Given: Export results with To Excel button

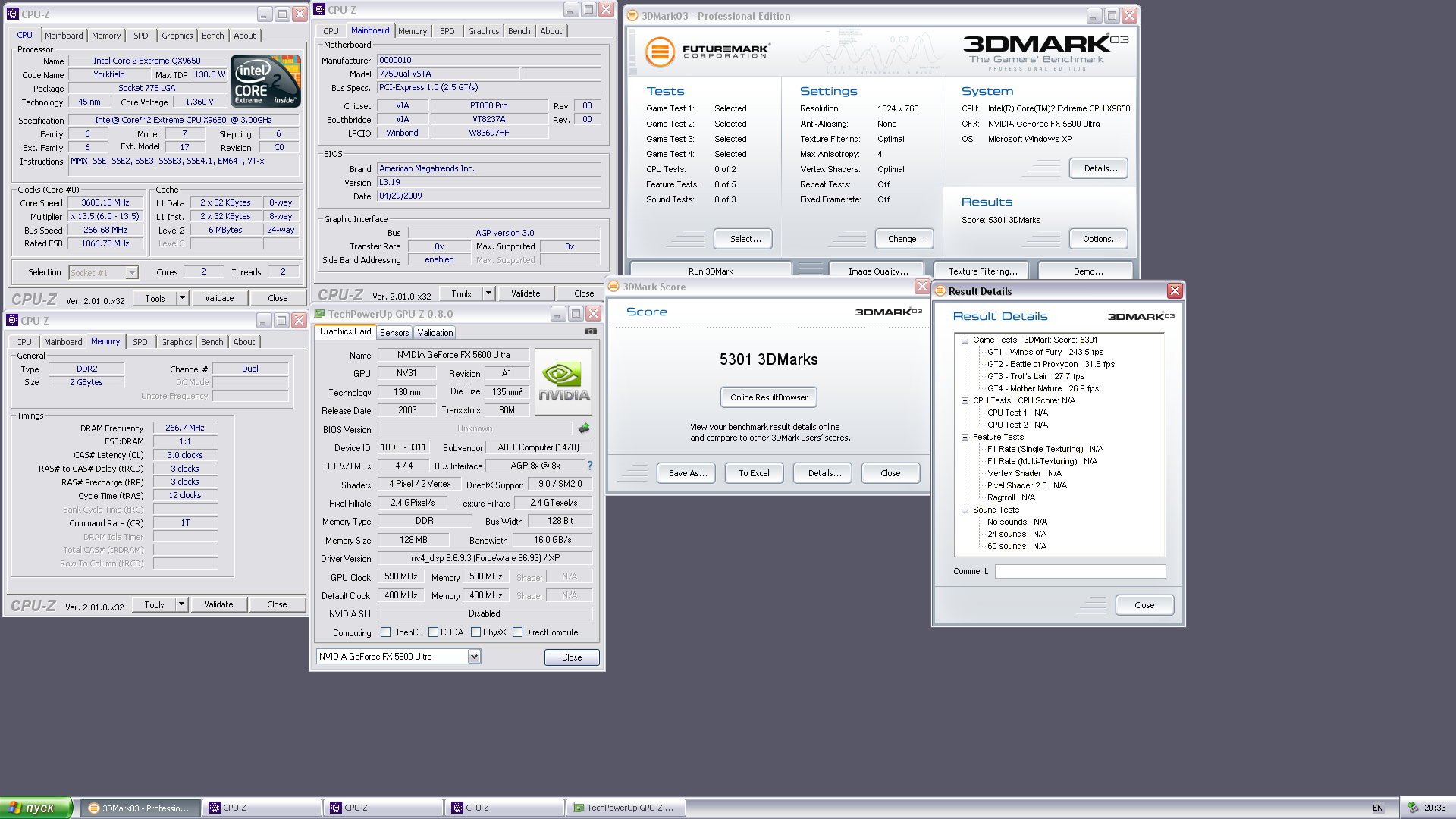Looking at the screenshot, I should 754,473.
